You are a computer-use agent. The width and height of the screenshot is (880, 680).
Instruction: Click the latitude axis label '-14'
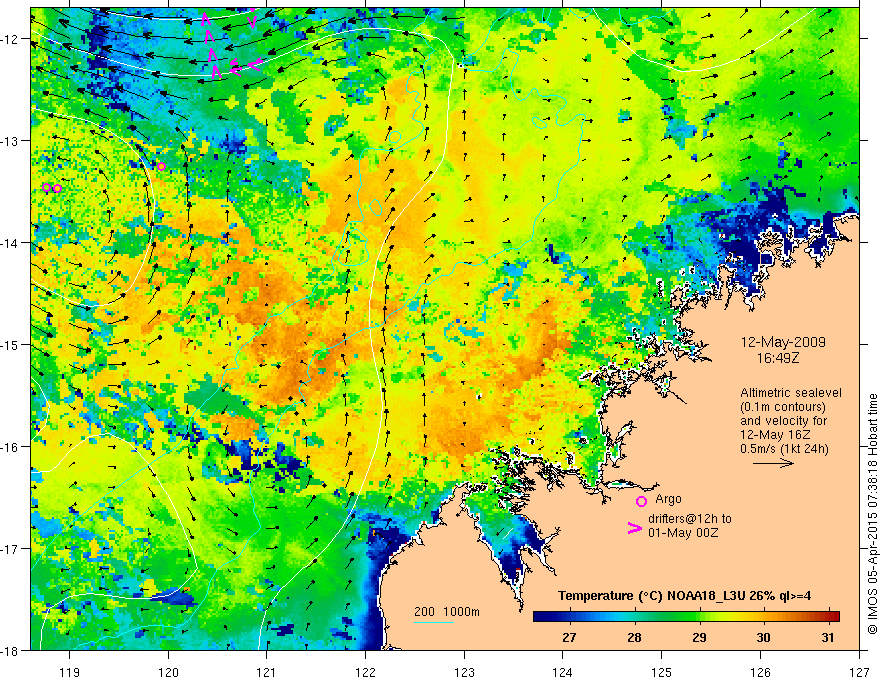pyautogui.click(x=11, y=243)
